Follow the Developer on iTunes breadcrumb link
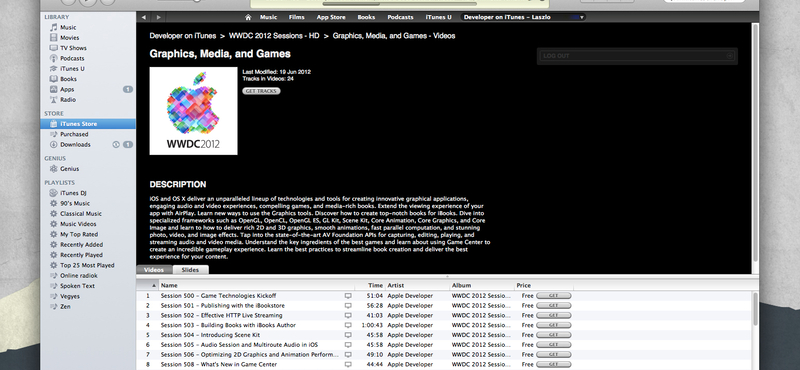The width and height of the screenshot is (800, 370). (x=183, y=36)
